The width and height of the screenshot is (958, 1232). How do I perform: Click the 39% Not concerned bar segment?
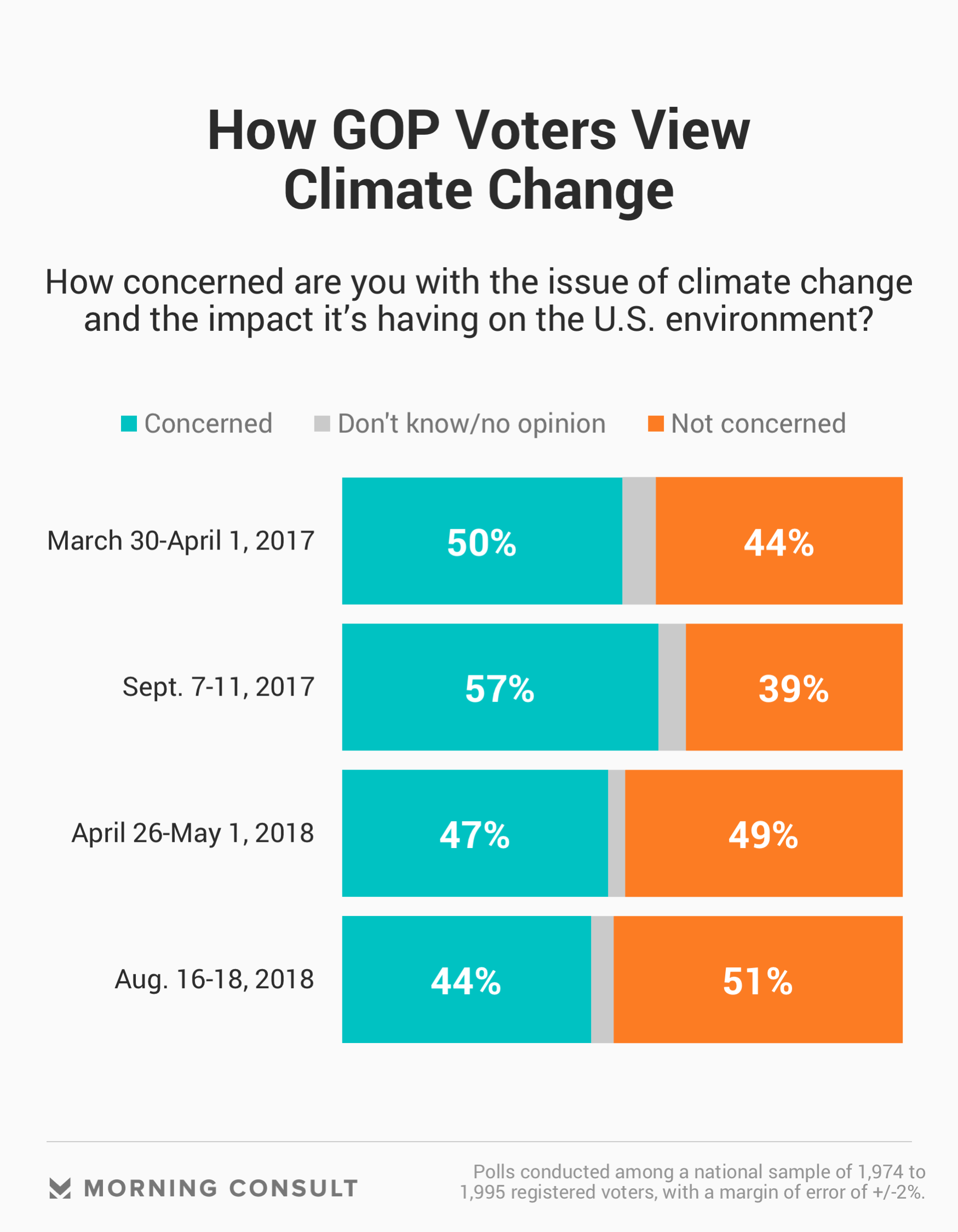pos(794,687)
